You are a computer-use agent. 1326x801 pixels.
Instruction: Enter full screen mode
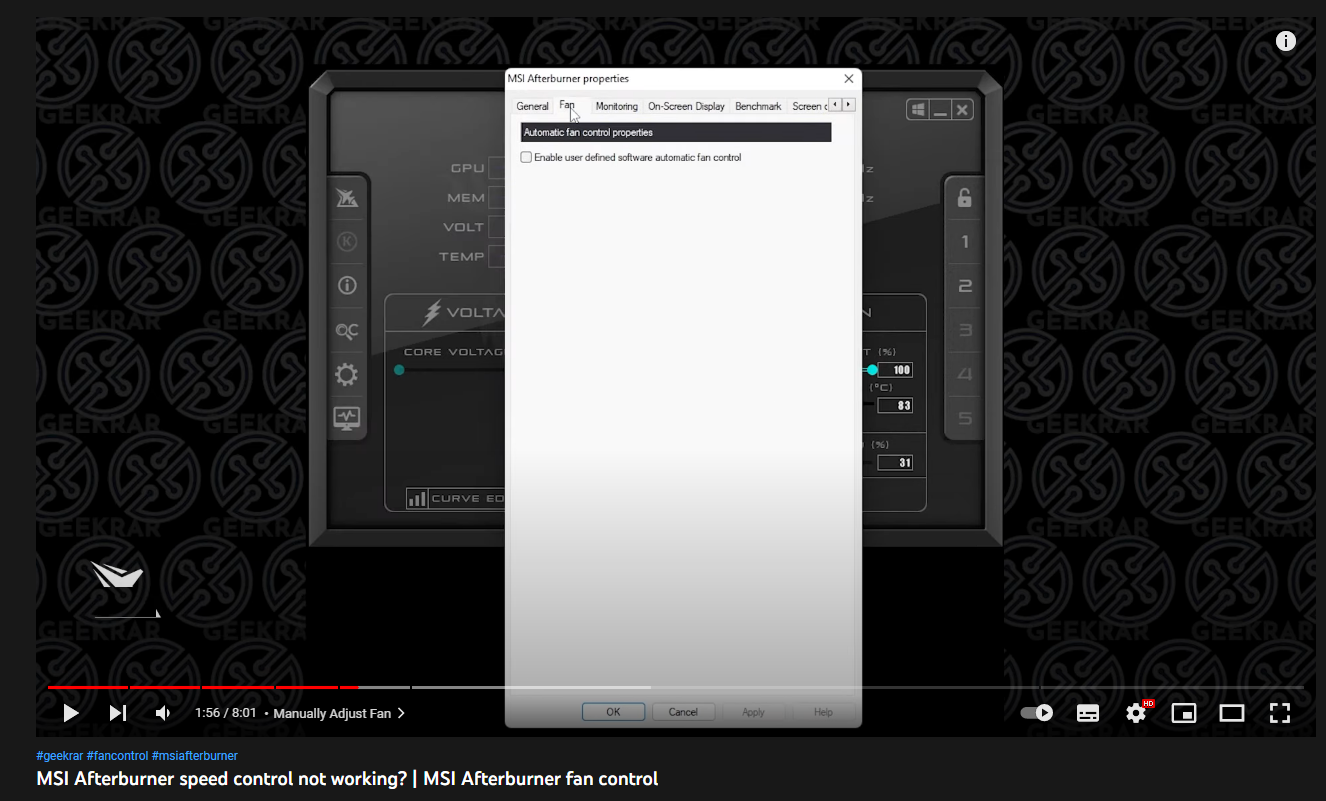click(1279, 713)
